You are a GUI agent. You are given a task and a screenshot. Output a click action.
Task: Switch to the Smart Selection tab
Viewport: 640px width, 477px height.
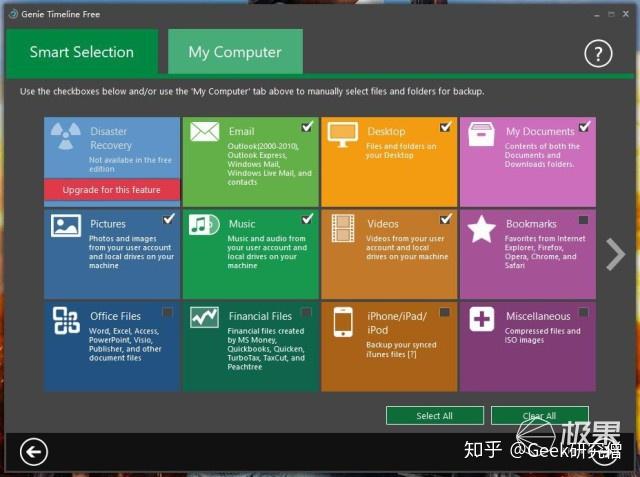[x=82, y=52]
